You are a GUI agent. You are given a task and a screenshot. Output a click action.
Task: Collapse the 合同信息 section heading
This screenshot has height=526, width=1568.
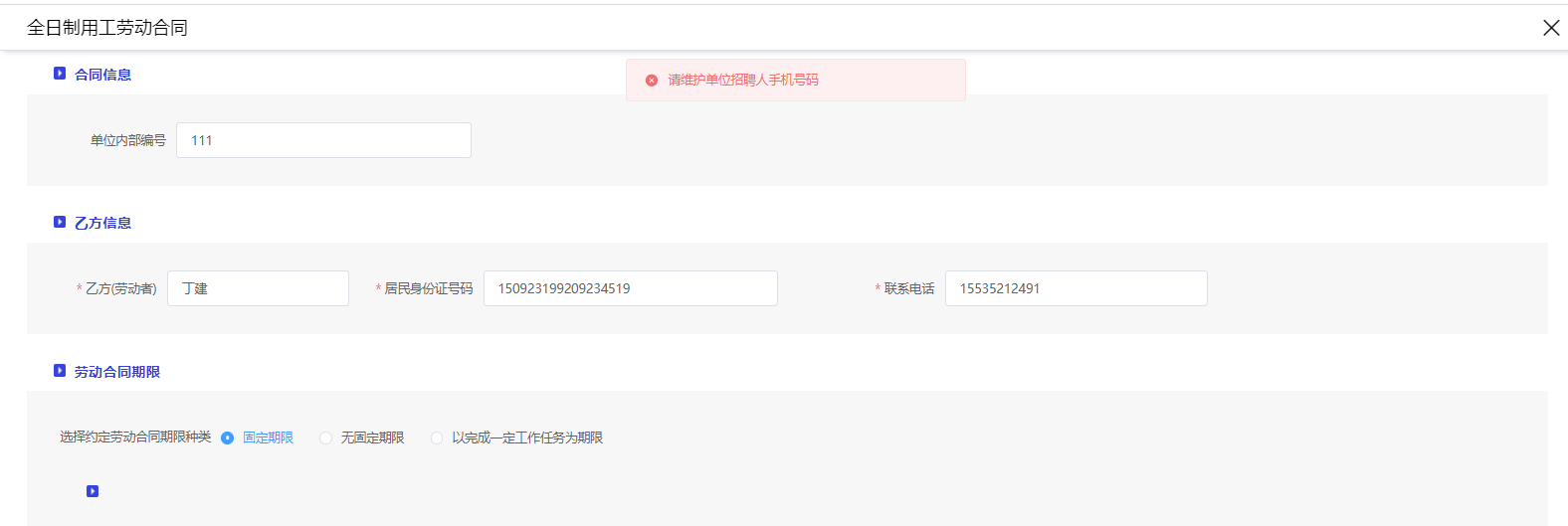click(x=102, y=75)
